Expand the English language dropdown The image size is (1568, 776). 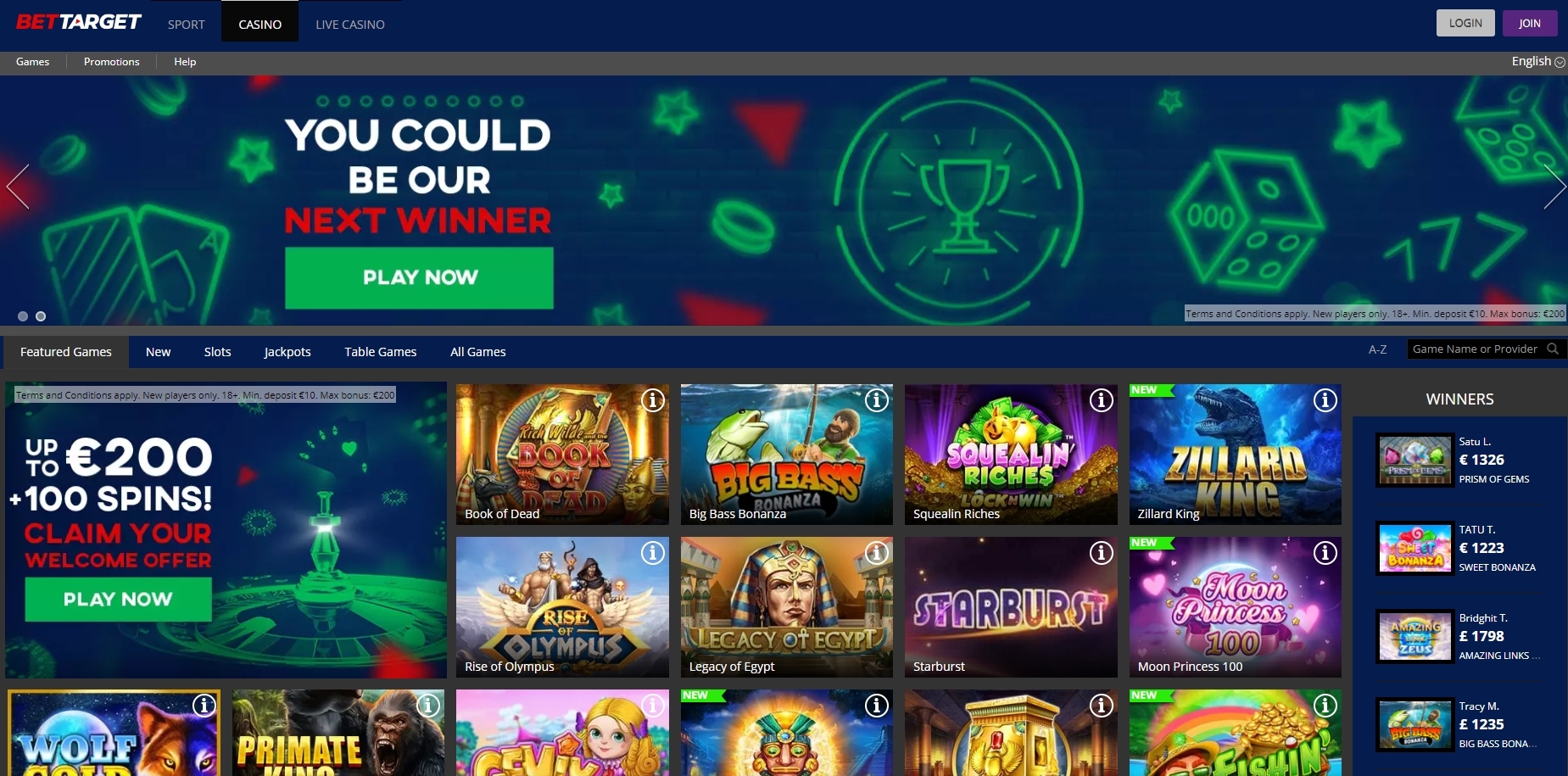click(1538, 61)
